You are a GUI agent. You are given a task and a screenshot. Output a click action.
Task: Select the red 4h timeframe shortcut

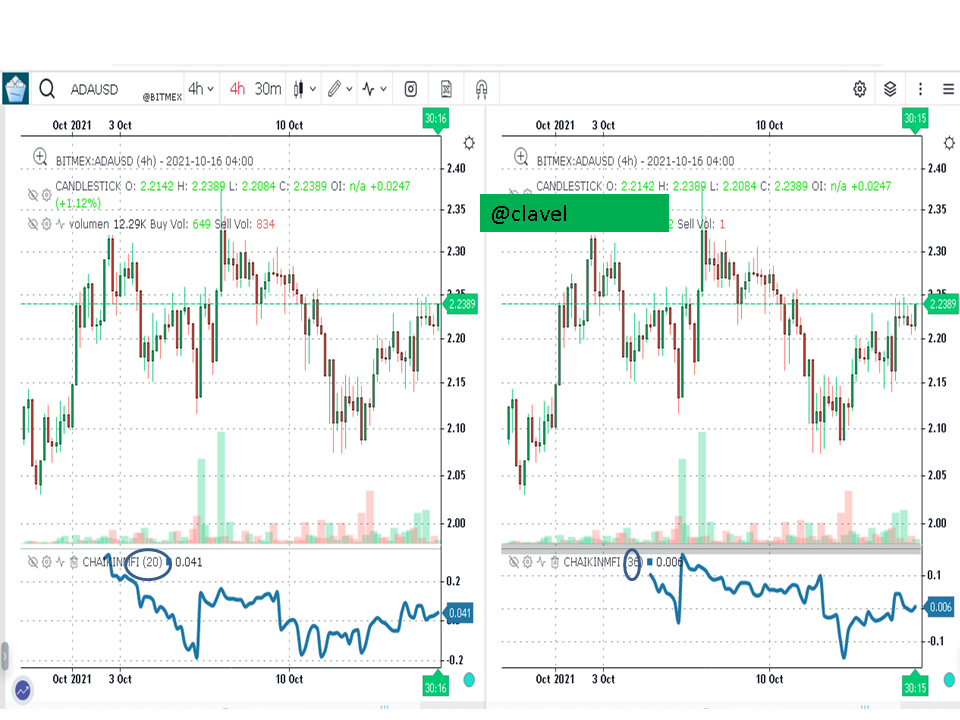click(x=237, y=89)
